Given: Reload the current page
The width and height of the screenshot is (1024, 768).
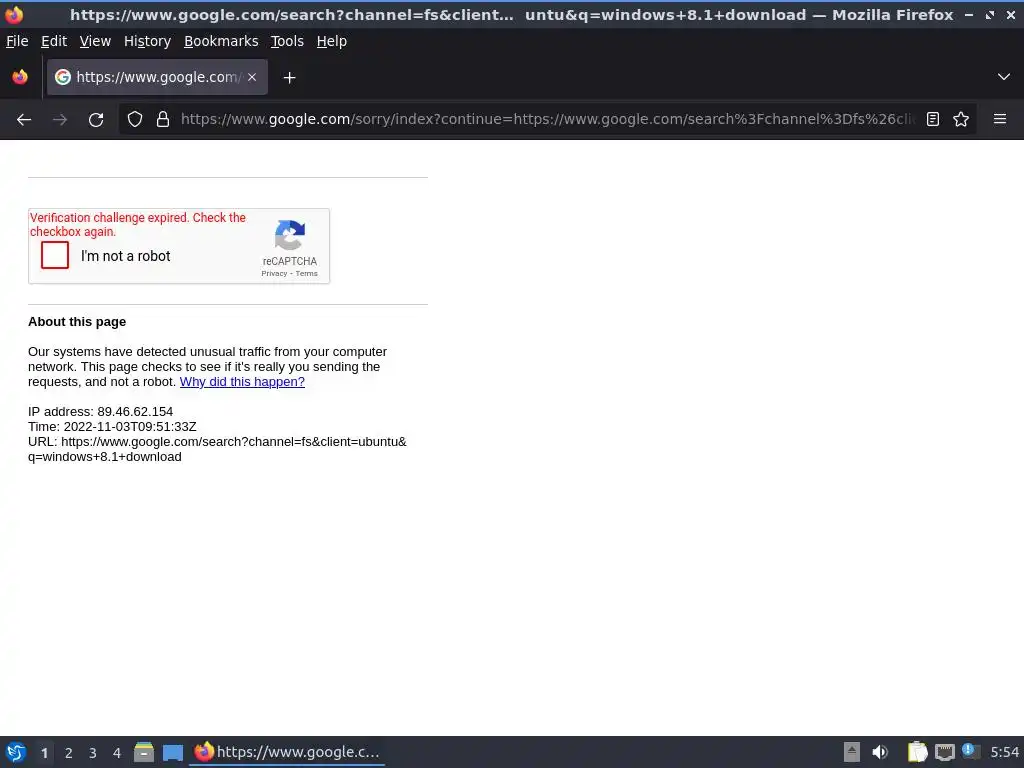Looking at the screenshot, I should (96, 120).
